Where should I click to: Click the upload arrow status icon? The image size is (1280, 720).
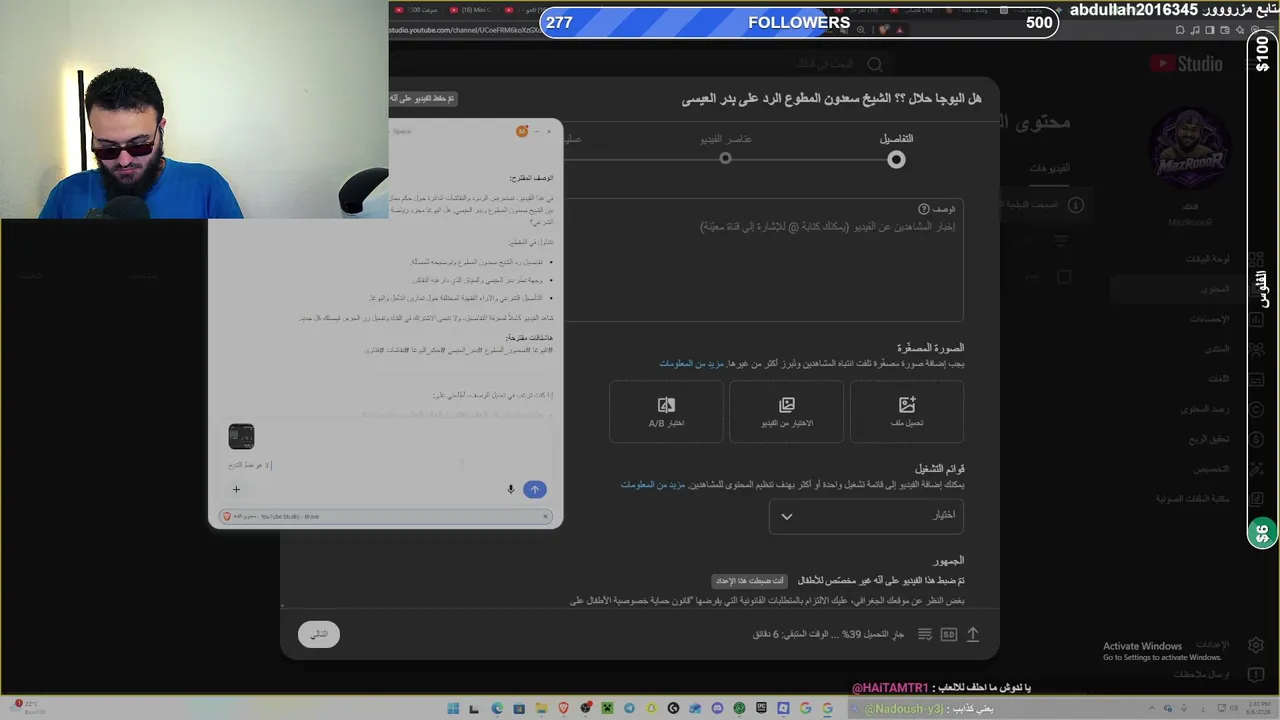[x=972, y=634]
